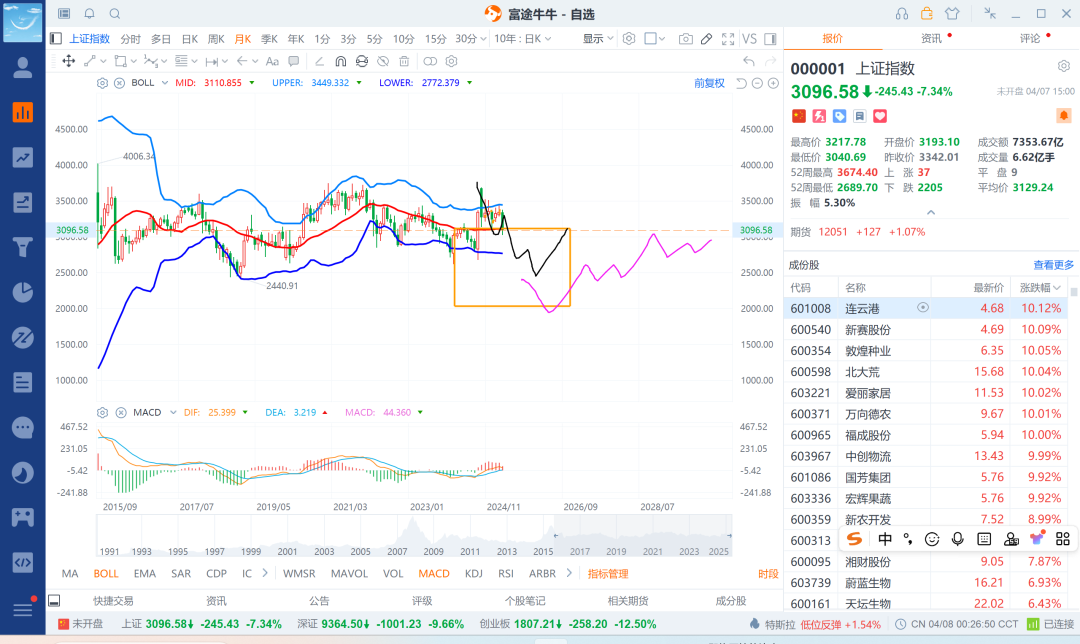Open the orange bar-chart quotes sidebar icon
This screenshot has height=644, width=1080.
(x=23, y=112)
